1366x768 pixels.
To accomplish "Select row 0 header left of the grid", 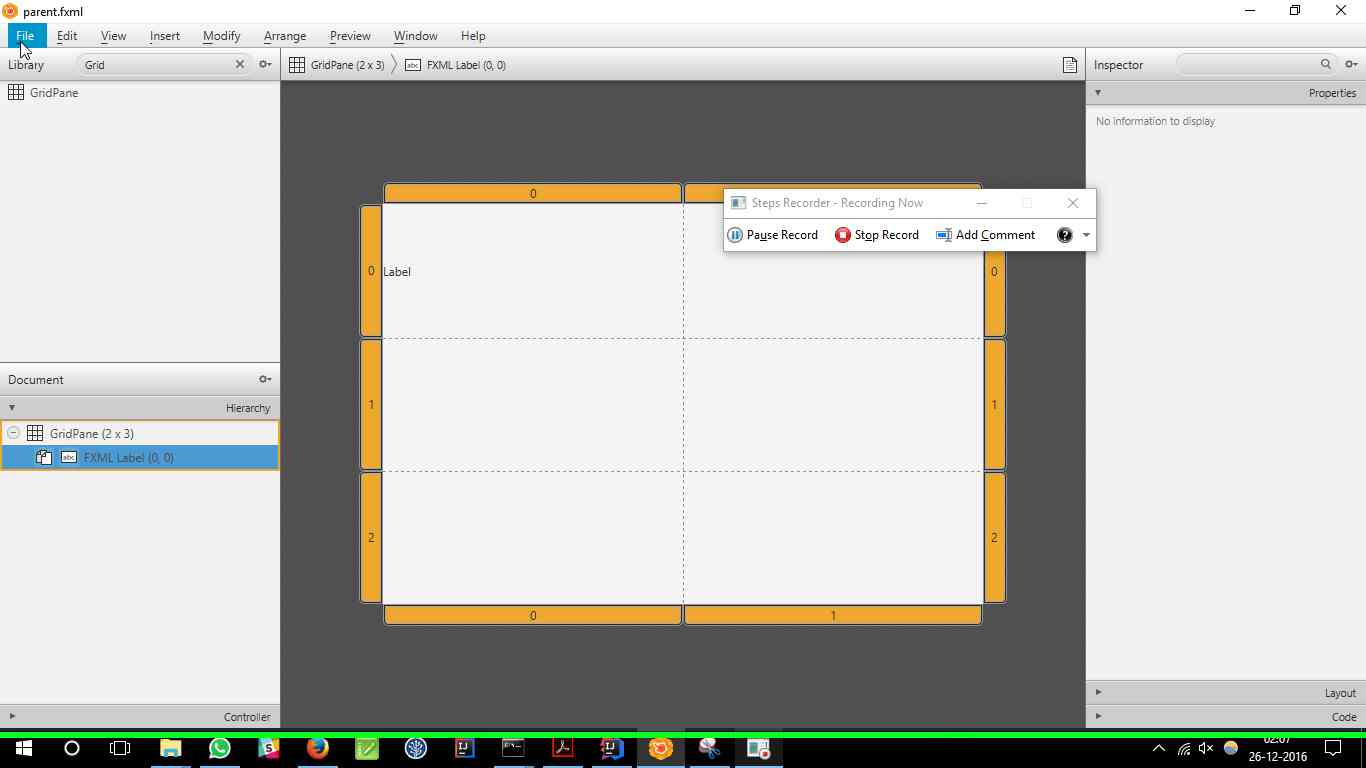I will pyautogui.click(x=371, y=271).
